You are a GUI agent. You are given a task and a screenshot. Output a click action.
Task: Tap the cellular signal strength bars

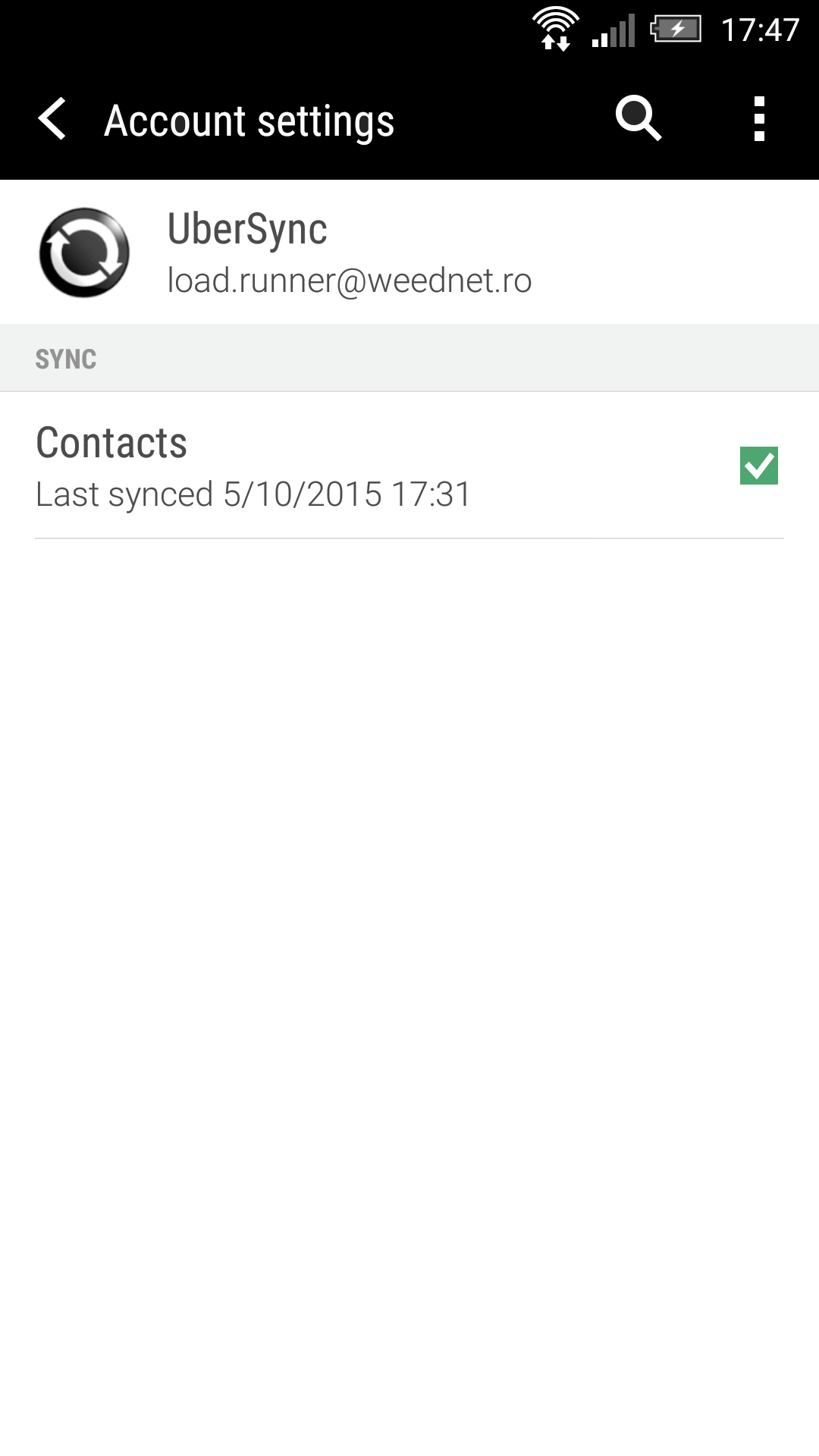[x=613, y=31]
